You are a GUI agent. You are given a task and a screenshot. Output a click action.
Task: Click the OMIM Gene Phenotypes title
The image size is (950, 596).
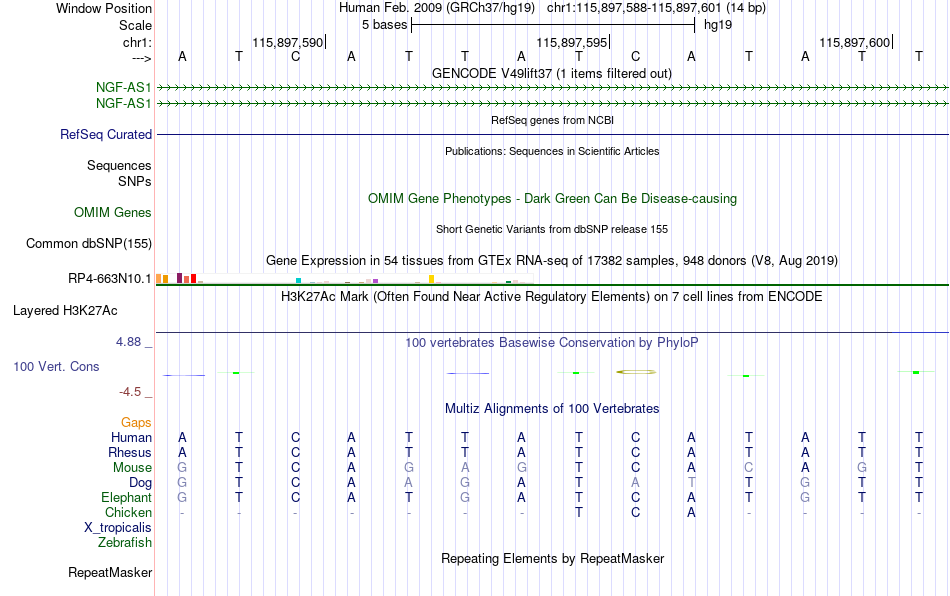pos(553,199)
